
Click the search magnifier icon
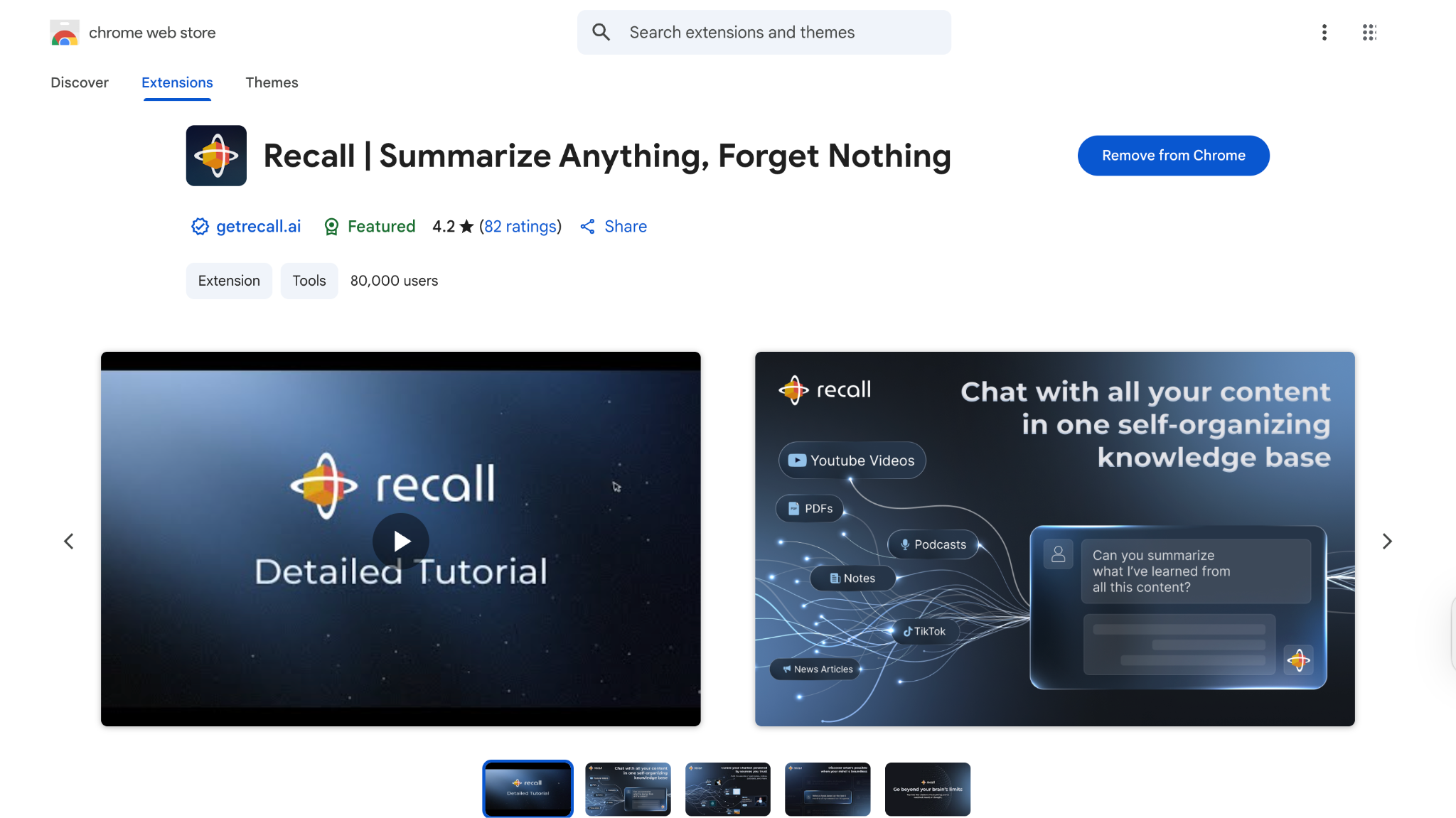point(601,32)
